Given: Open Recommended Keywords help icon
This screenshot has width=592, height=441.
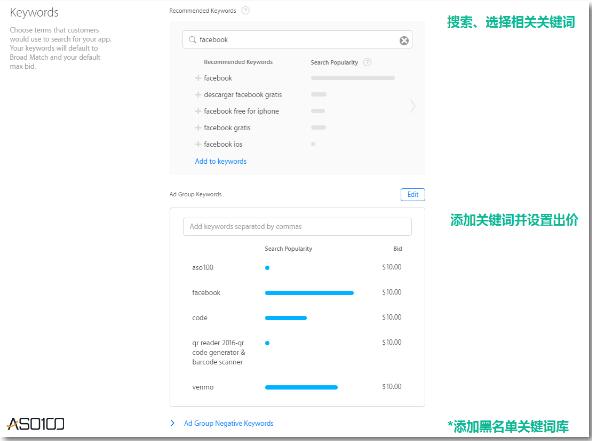Looking at the screenshot, I should [x=245, y=11].
